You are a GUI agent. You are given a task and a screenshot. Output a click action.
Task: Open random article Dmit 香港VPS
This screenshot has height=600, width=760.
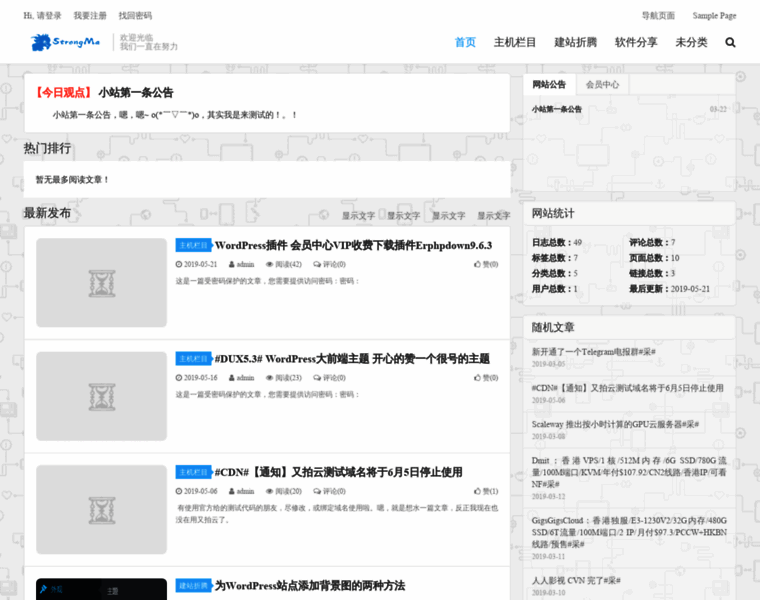(629, 472)
